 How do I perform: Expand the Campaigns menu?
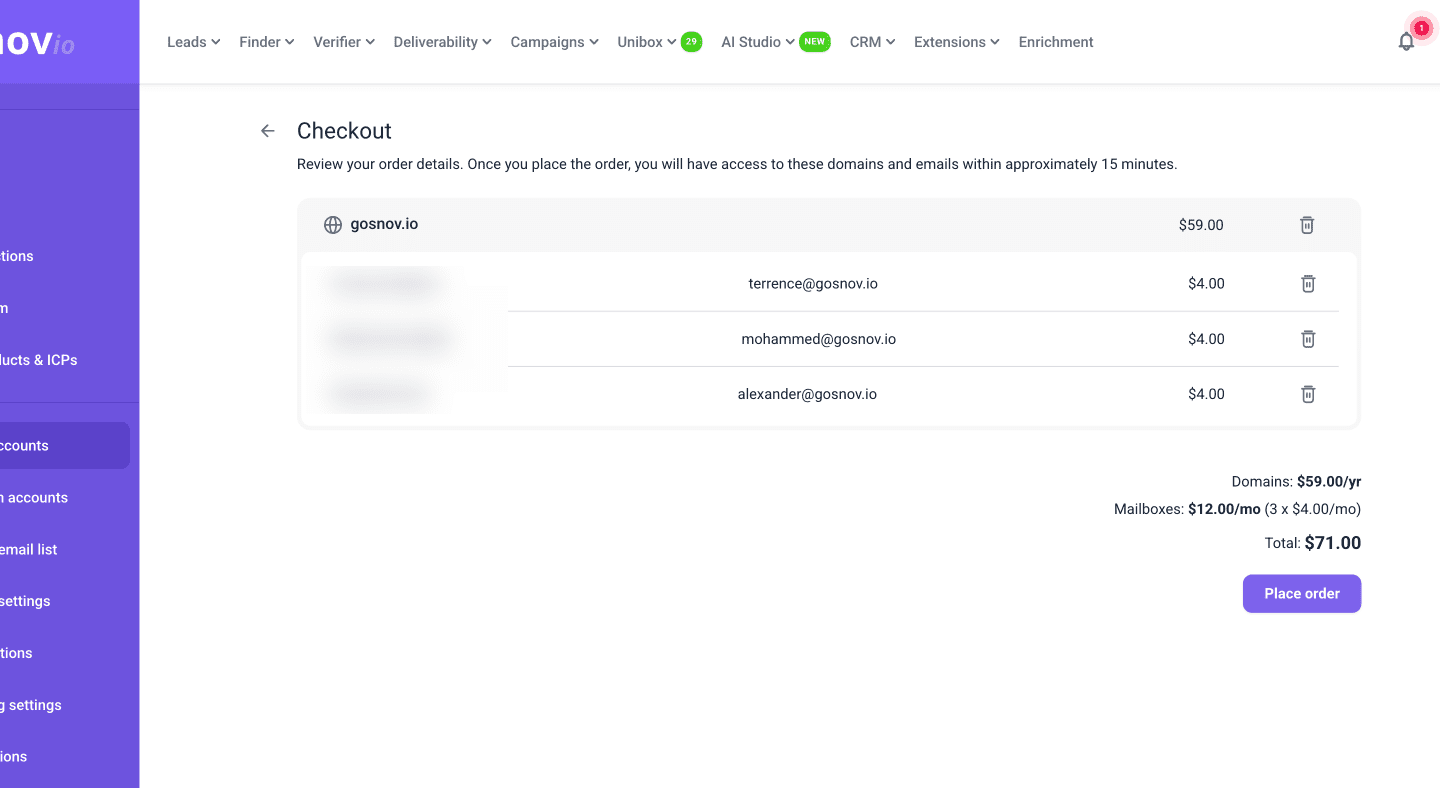click(x=554, y=42)
